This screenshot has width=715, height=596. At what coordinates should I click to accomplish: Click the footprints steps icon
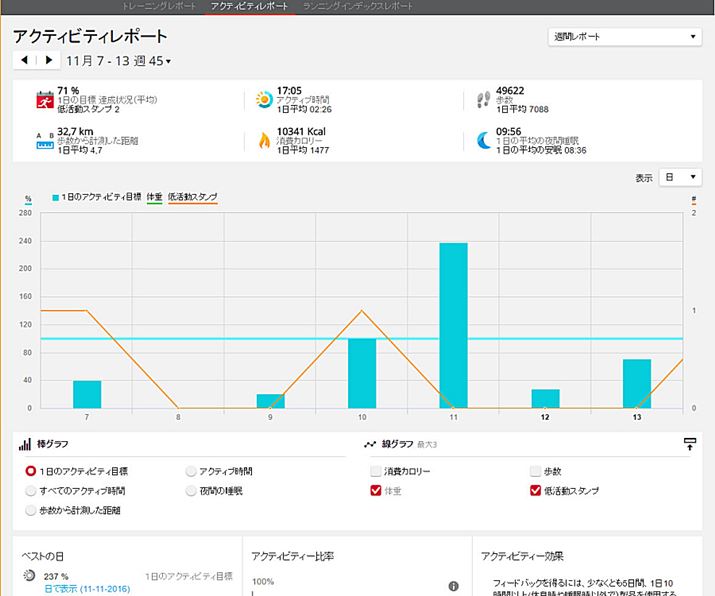point(484,99)
